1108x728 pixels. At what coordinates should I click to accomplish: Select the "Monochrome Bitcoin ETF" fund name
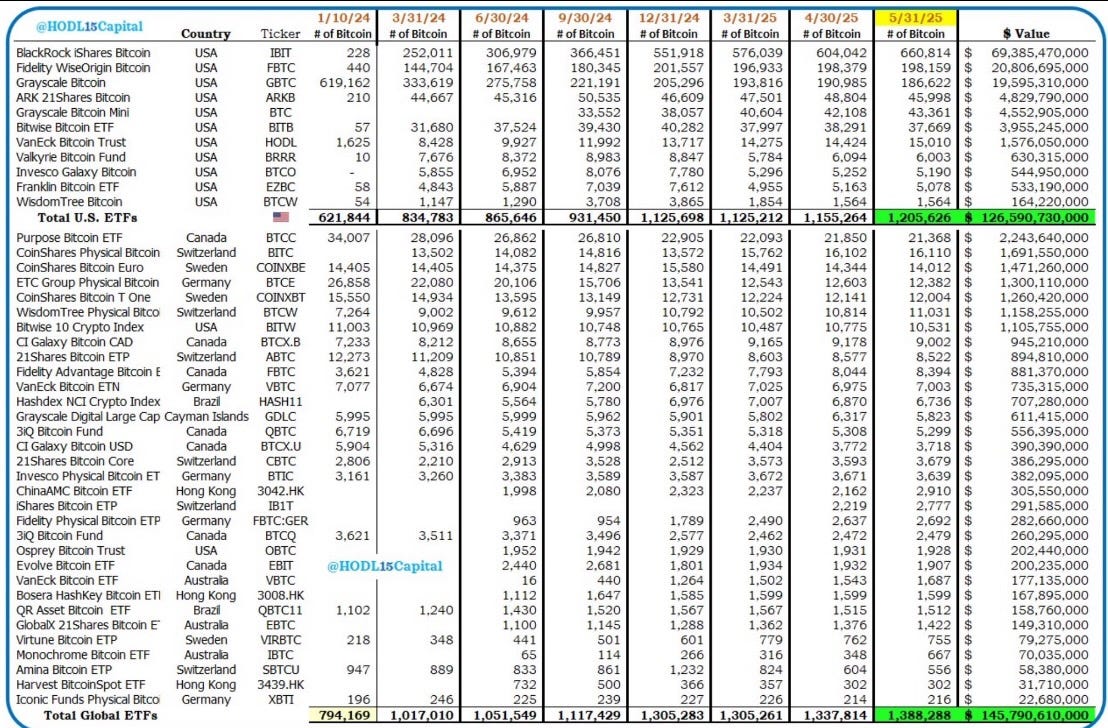(83, 654)
